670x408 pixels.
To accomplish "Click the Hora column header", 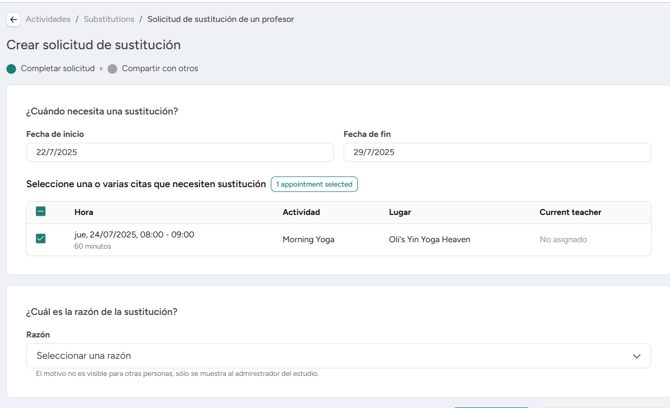I will coord(84,212).
